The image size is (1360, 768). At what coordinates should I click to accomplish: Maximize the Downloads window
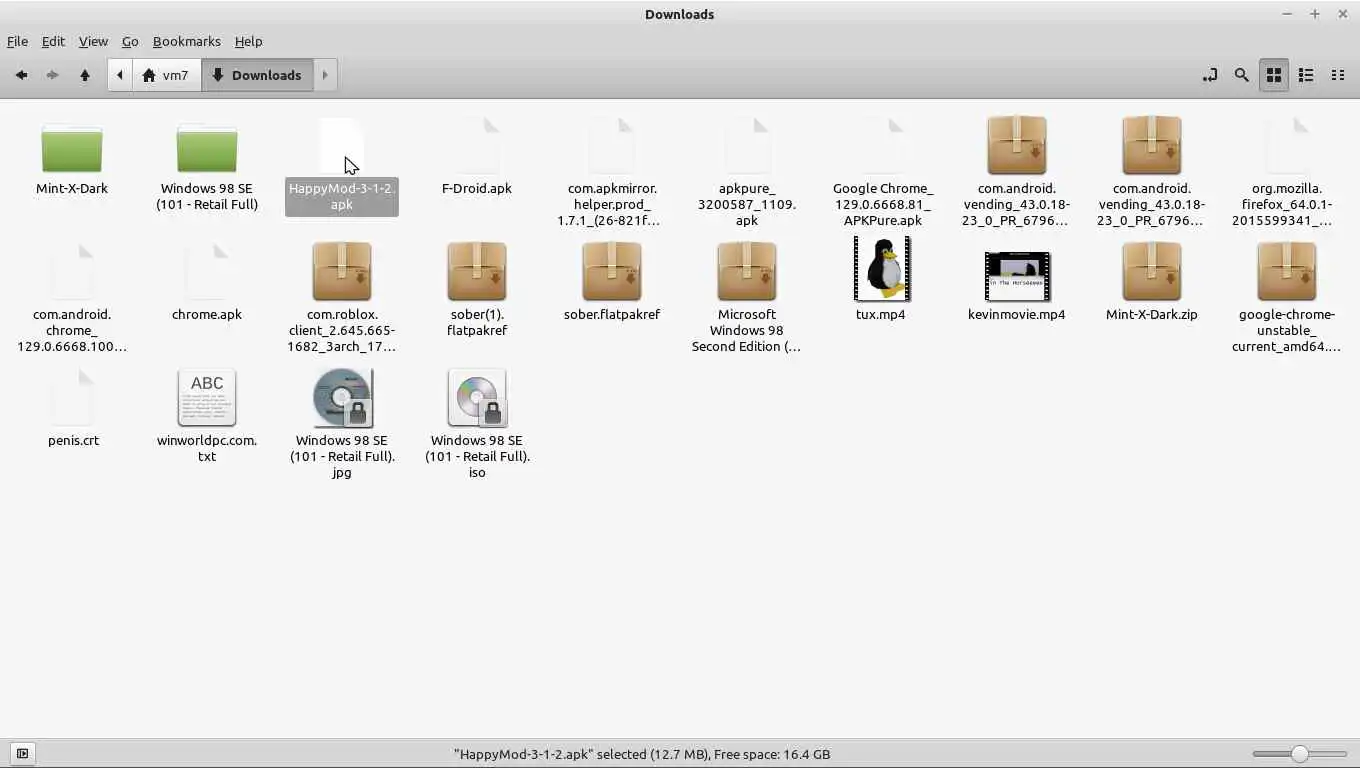tap(1315, 14)
